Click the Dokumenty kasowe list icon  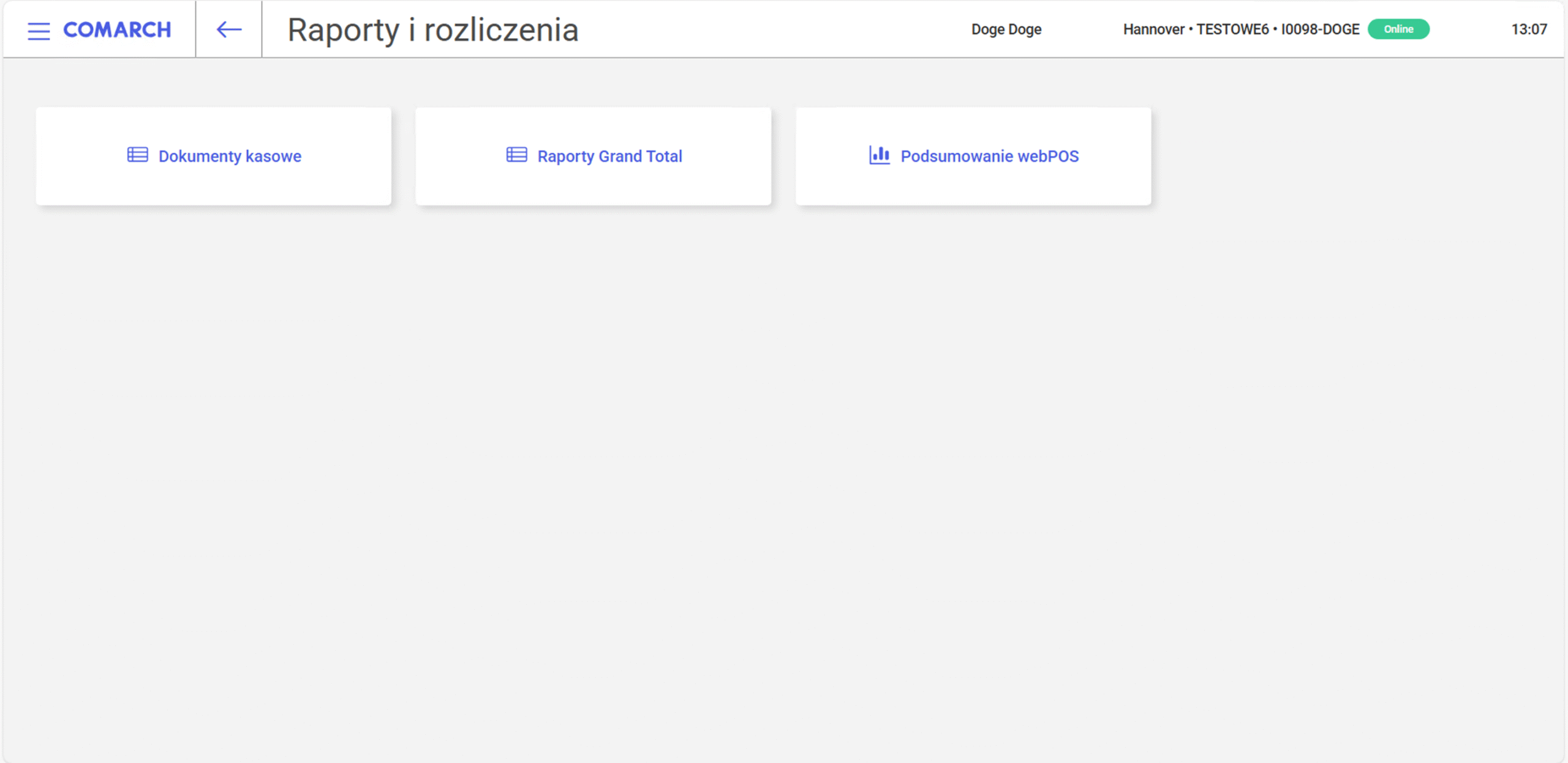pos(137,154)
